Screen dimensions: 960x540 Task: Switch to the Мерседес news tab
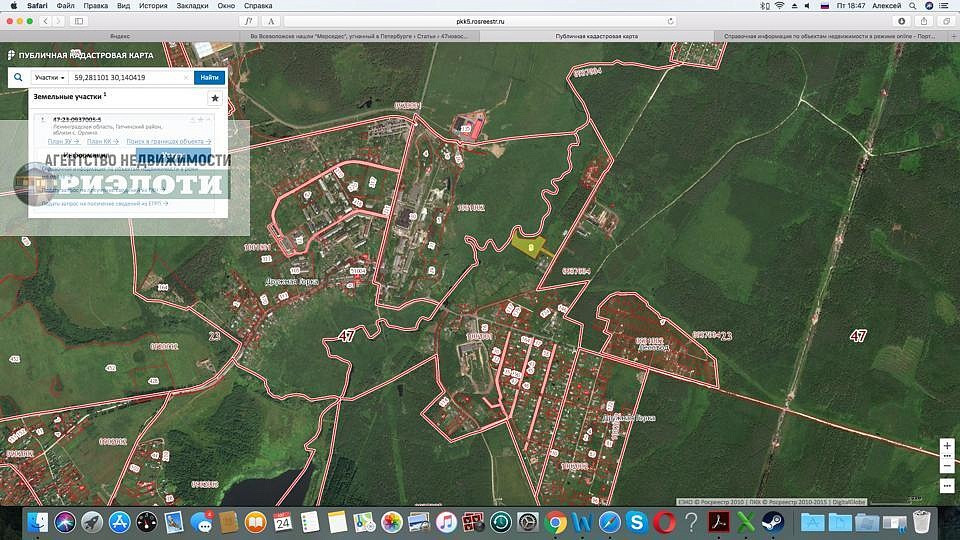(x=359, y=36)
